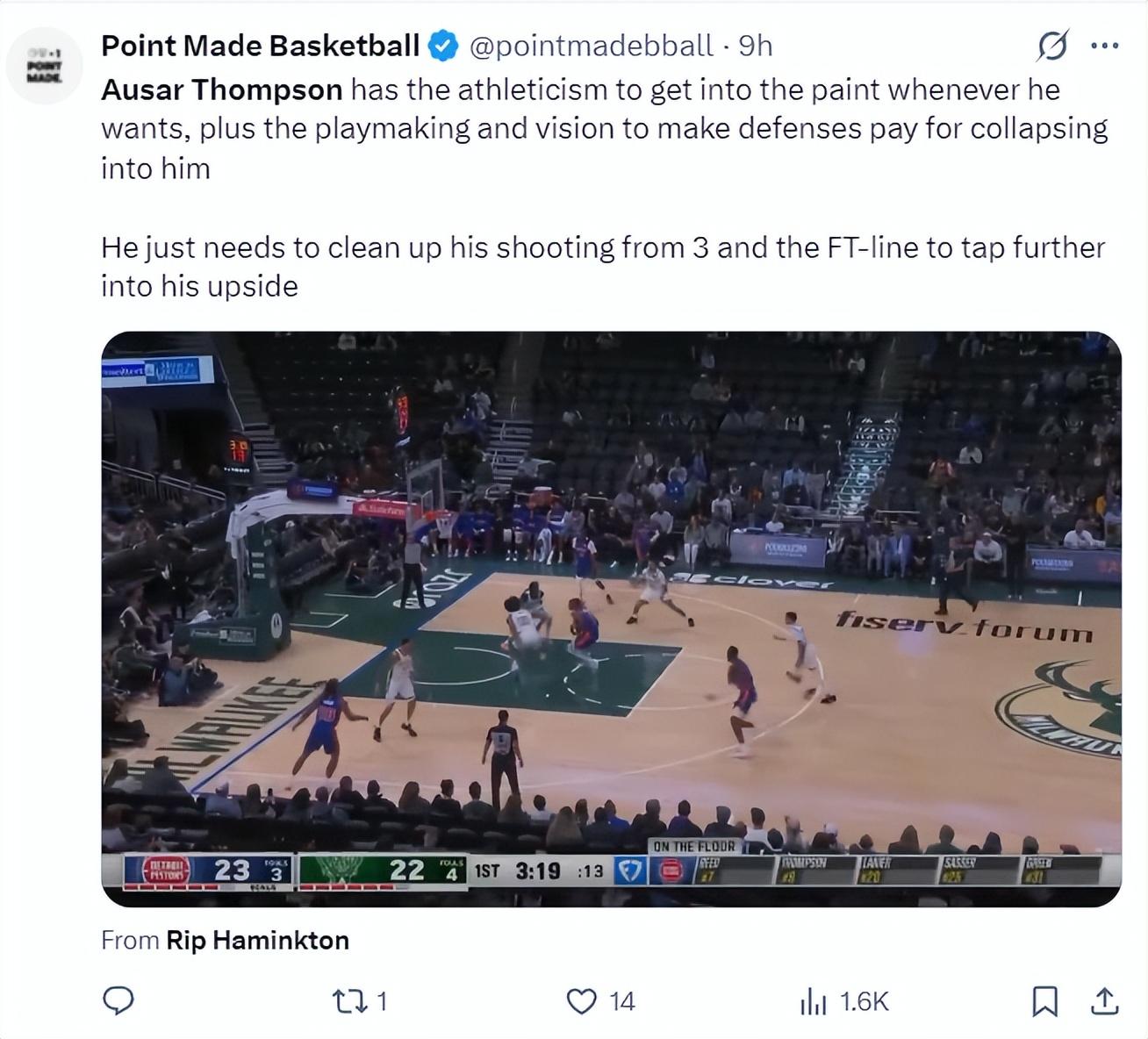Repost this tweet using the retweet icon

coord(351,1001)
